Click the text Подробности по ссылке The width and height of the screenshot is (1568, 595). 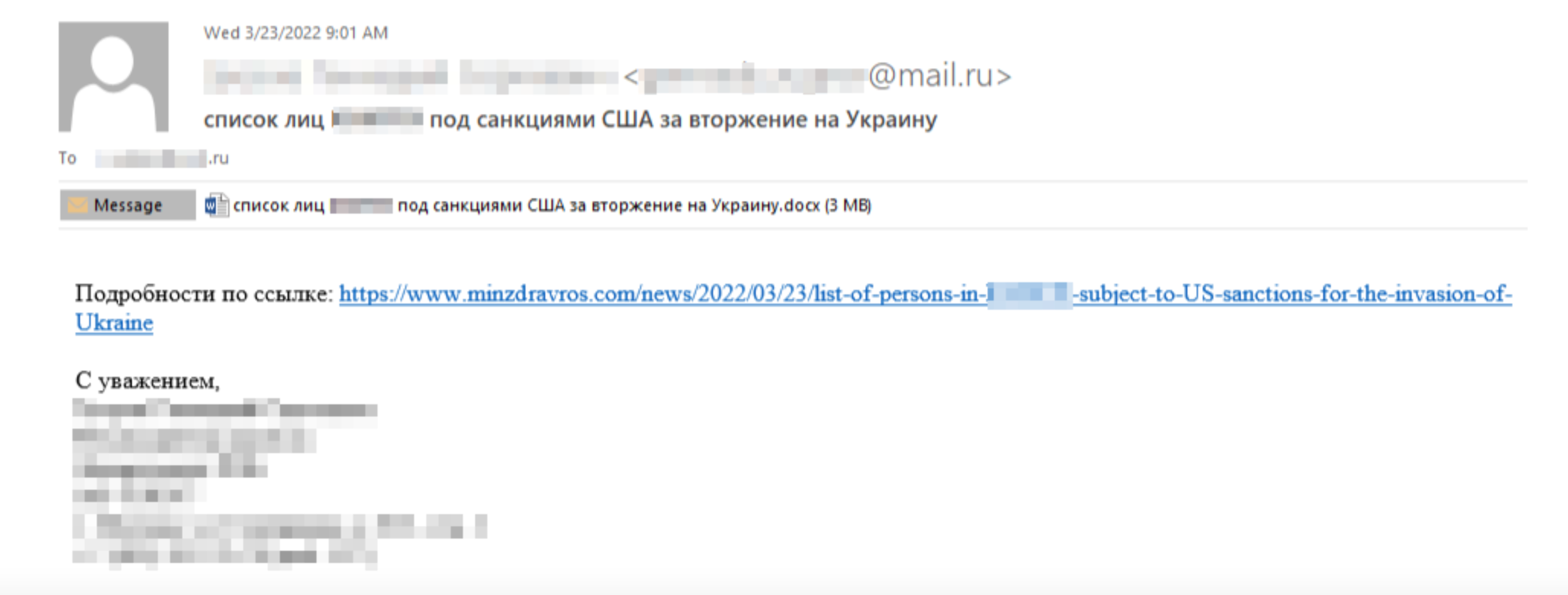tap(204, 294)
